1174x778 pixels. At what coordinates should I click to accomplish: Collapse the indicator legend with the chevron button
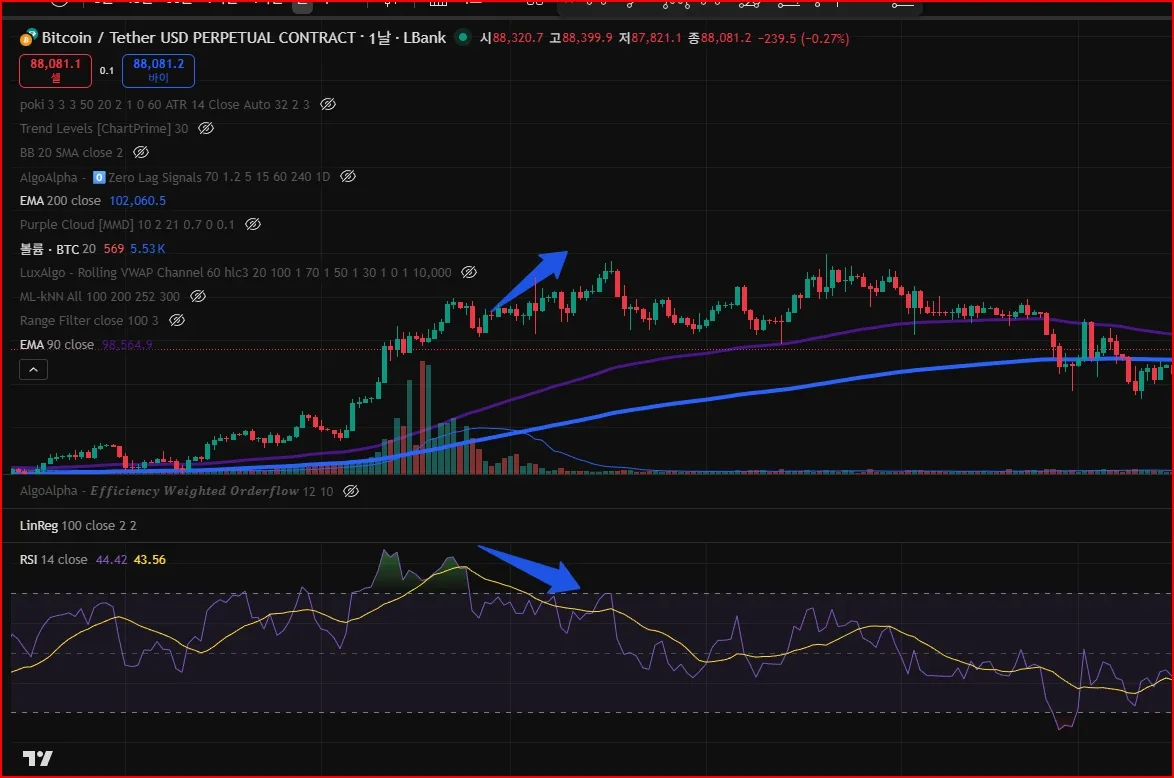[33, 369]
